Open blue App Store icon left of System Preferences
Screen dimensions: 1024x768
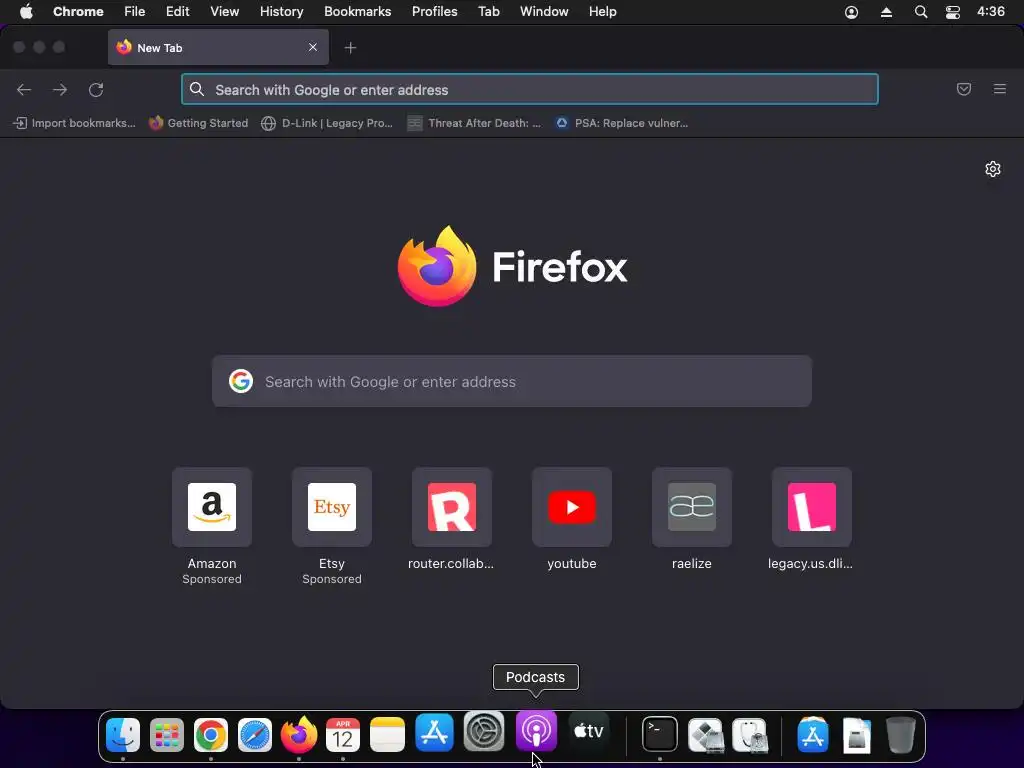click(x=434, y=732)
